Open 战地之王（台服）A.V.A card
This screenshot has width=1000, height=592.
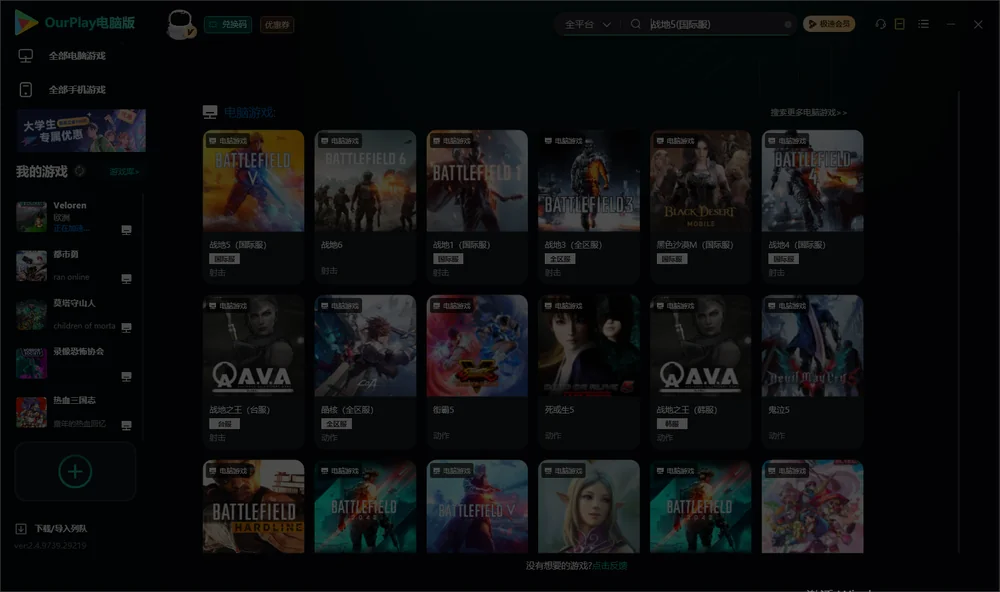pos(253,371)
